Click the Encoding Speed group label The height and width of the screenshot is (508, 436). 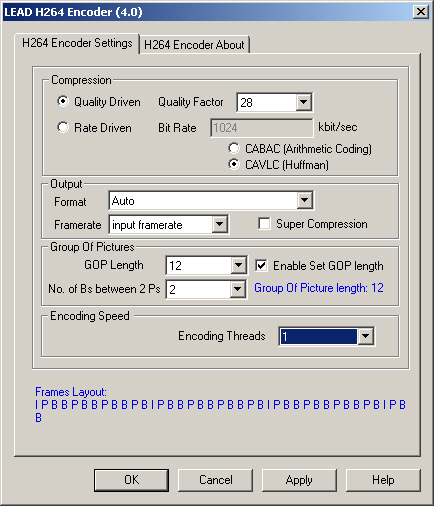coord(90,316)
